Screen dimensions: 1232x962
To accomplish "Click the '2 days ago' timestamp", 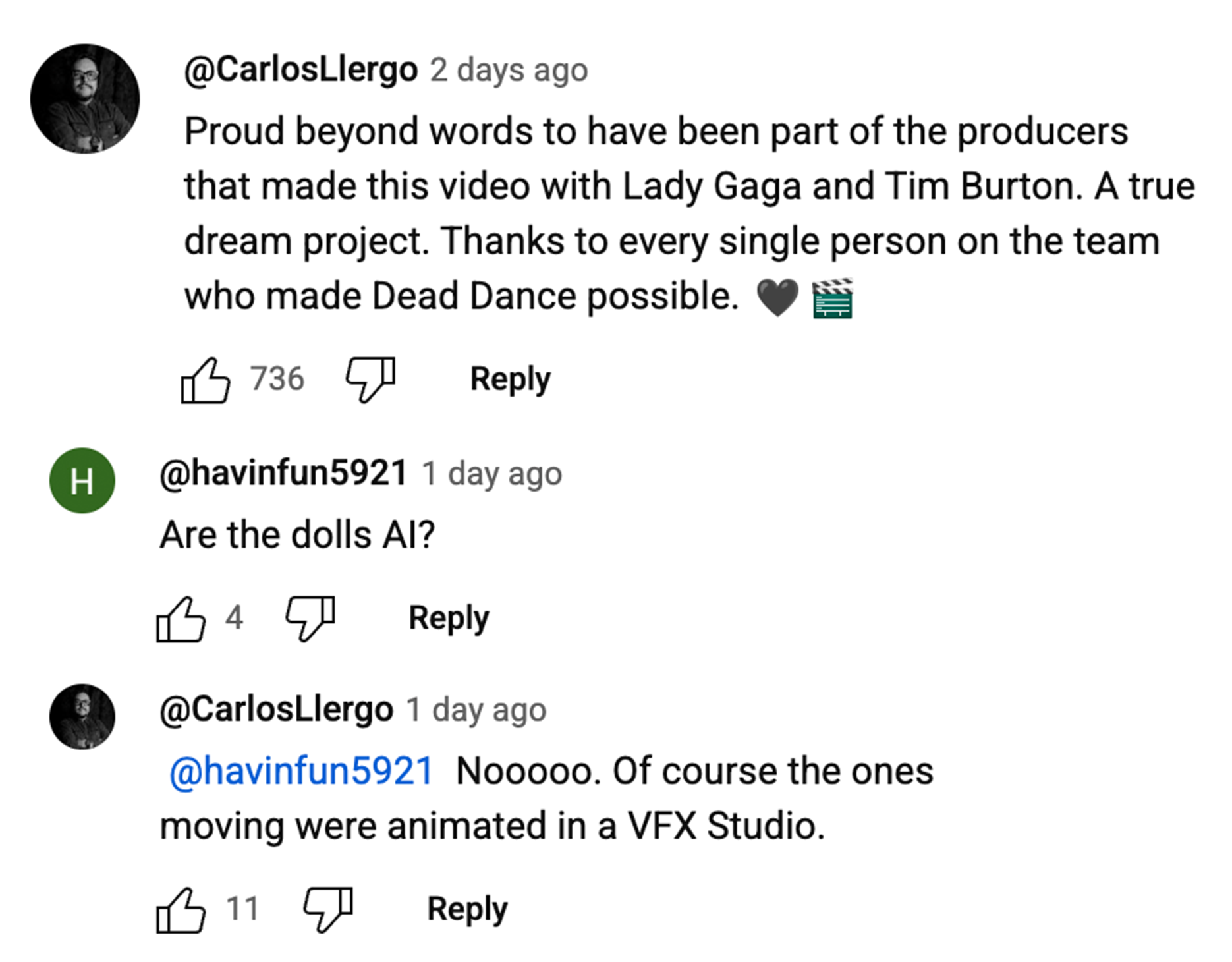I will [509, 70].
